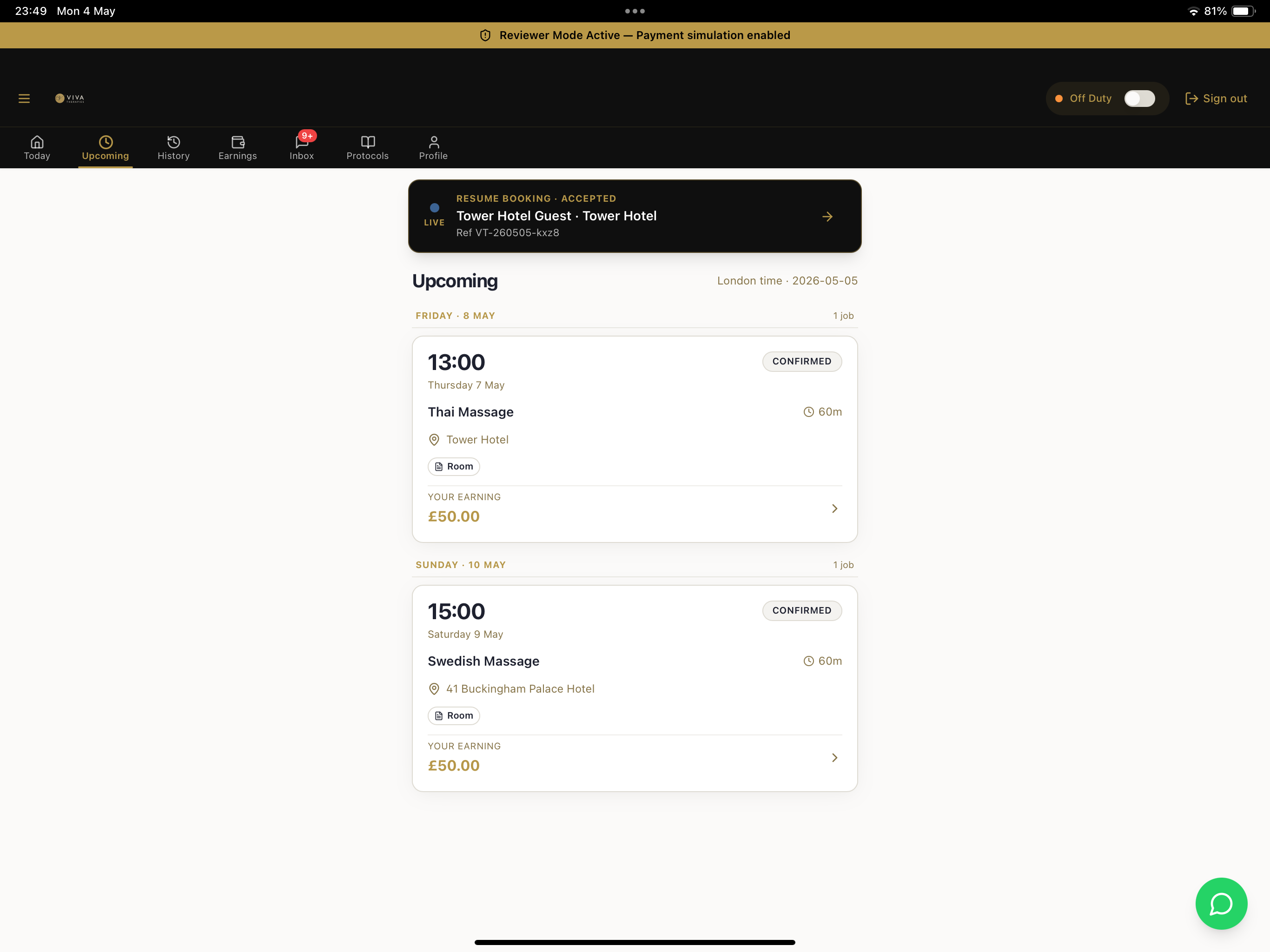Viewport: 1270px width, 952px height.
Task: Open the 13:00 Thai Massage card
Action: [x=635, y=439]
